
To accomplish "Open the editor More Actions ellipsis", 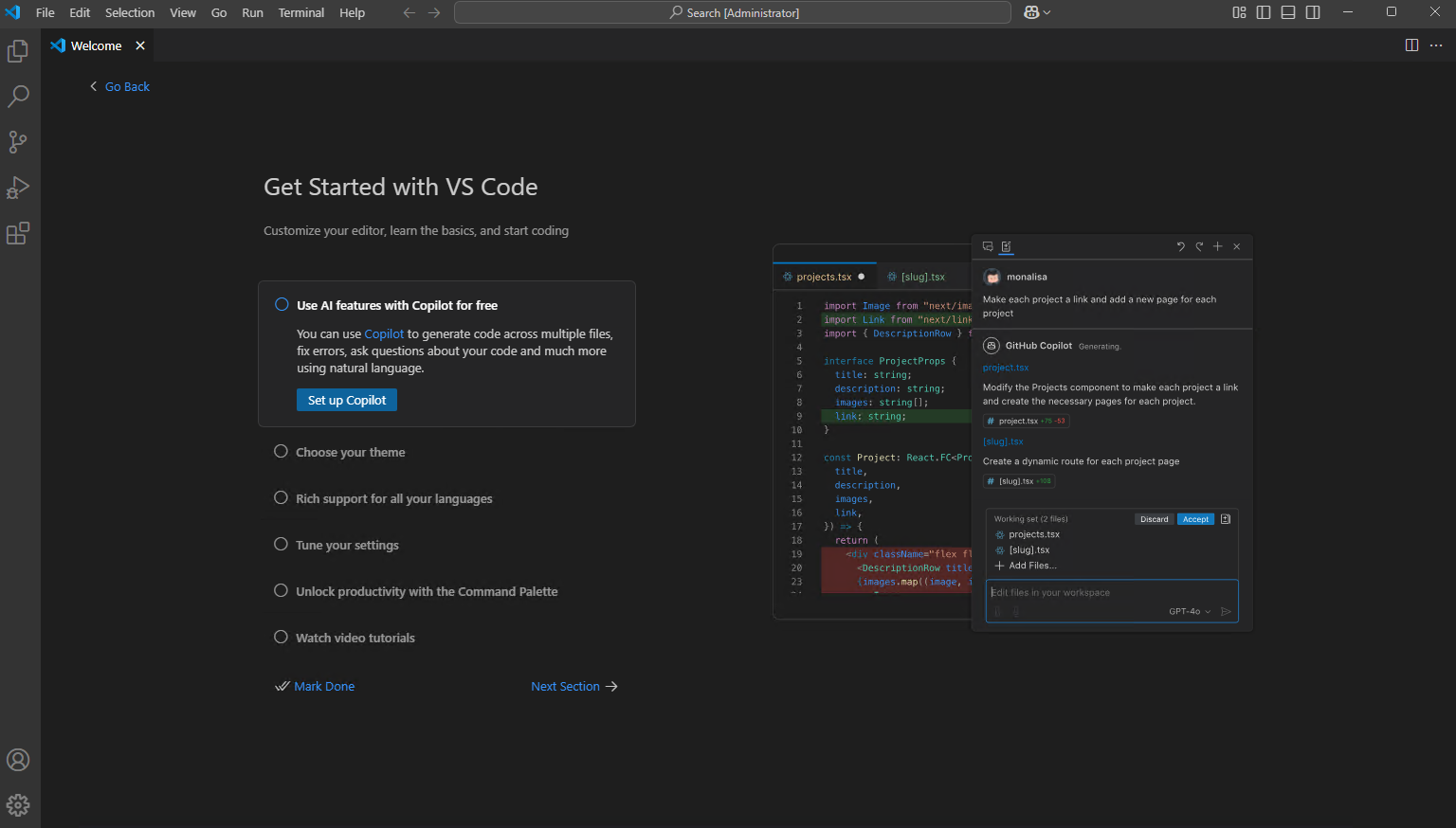I will tap(1436, 45).
